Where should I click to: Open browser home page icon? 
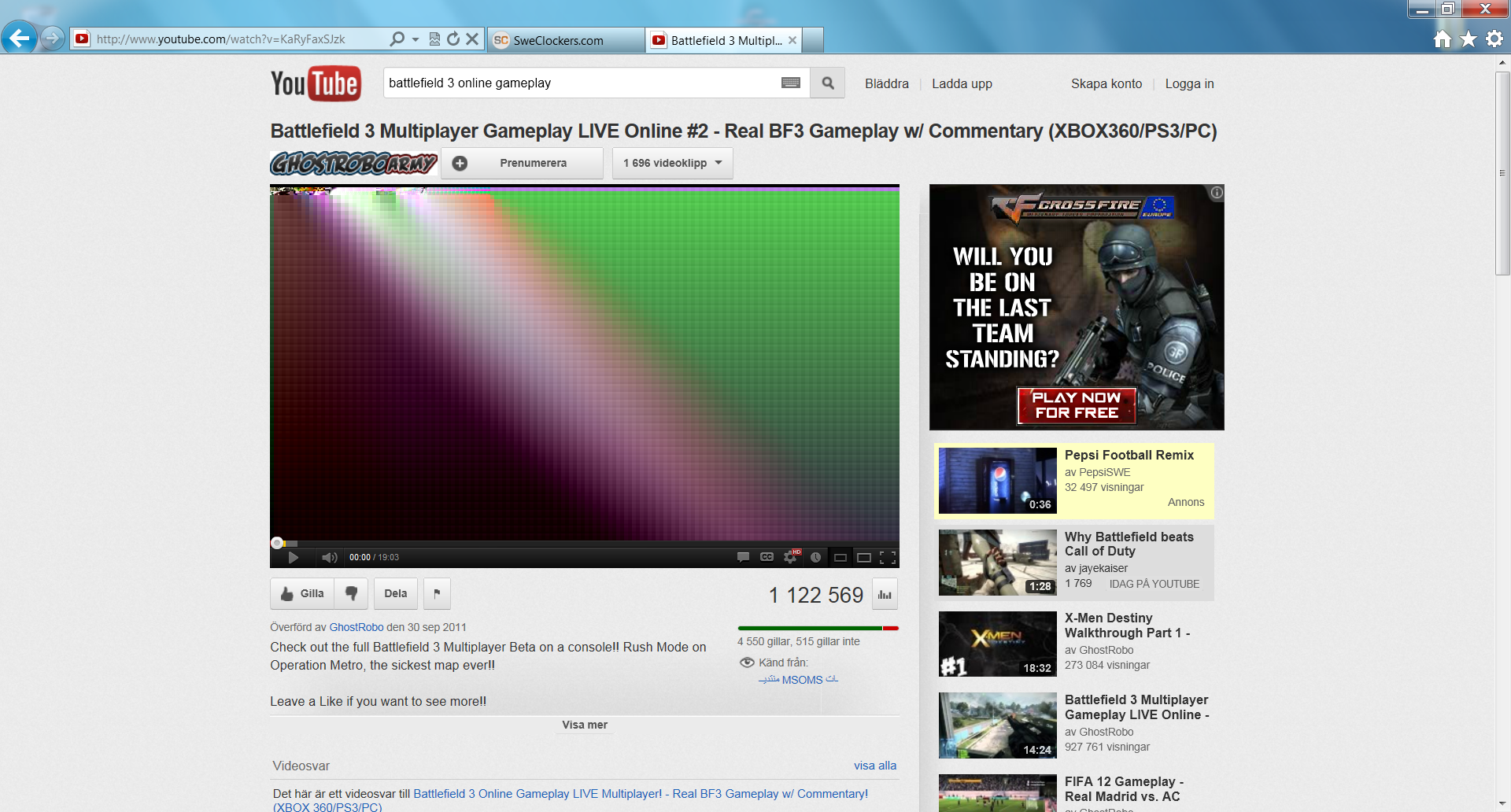pyautogui.click(x=1442, y=39)
